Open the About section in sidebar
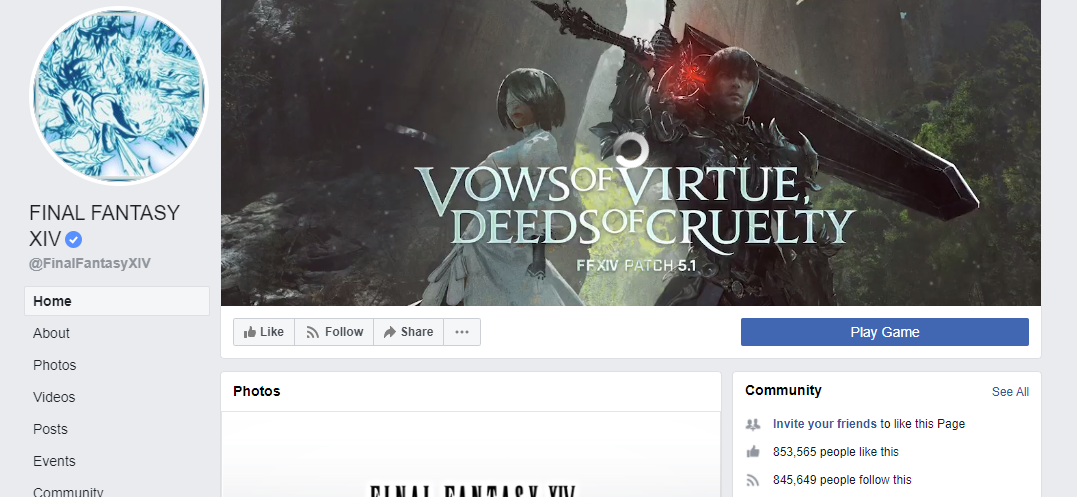Image resolution: width=1077 pixels, height=497 pixels. 52,333
